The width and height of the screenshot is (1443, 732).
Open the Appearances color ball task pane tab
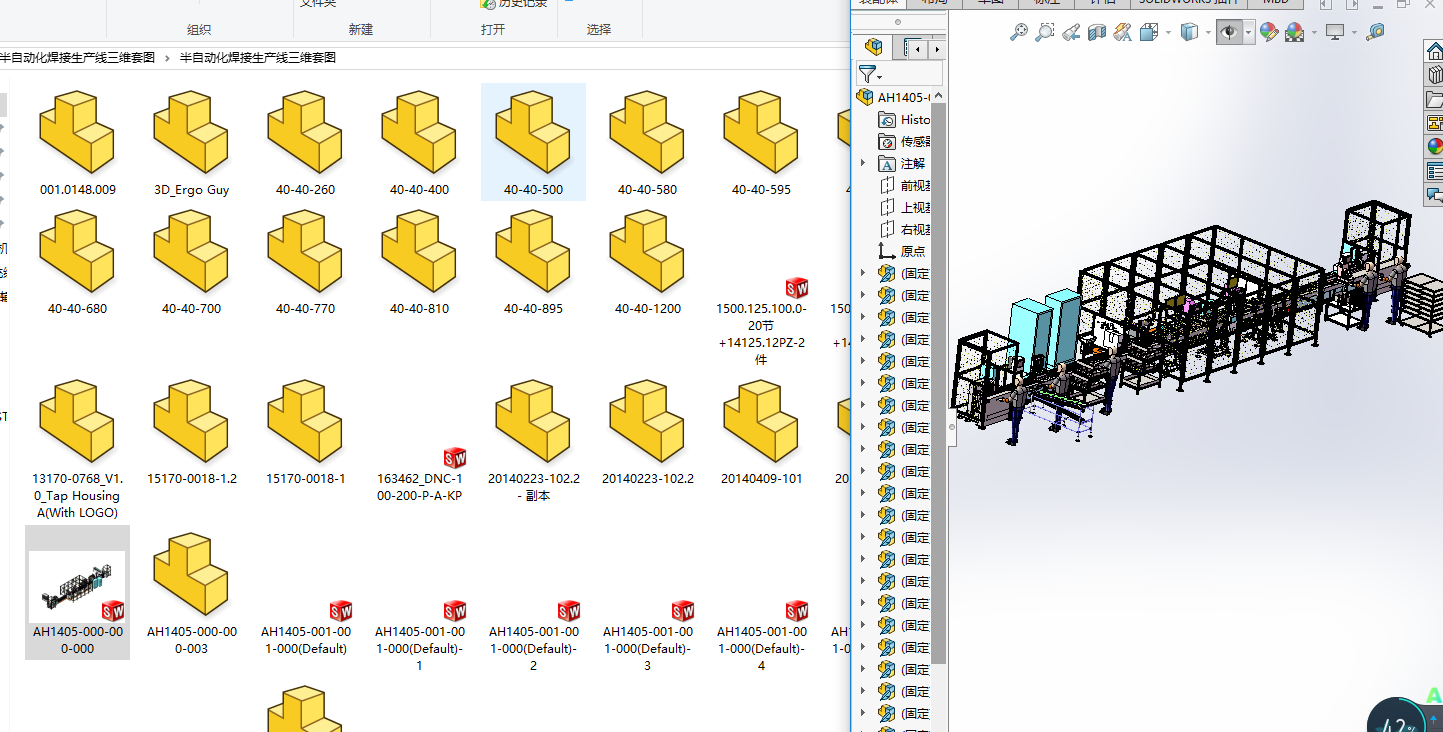point(1435,147)
